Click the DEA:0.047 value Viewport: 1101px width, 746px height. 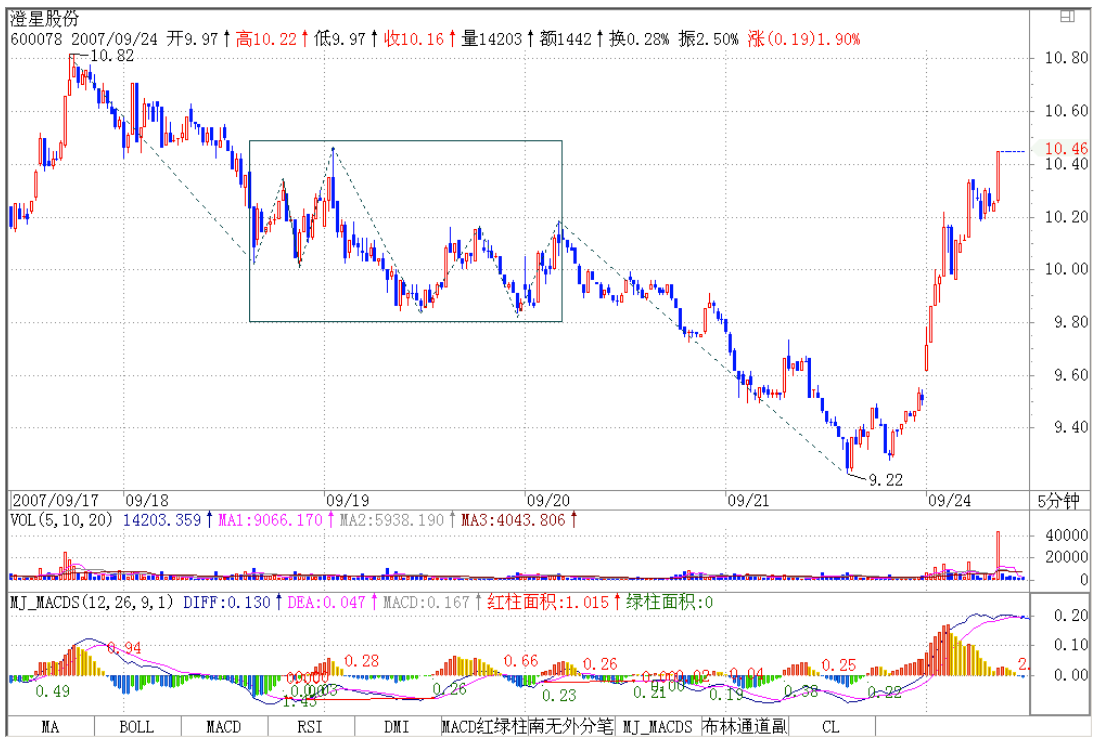coord(327,602)
